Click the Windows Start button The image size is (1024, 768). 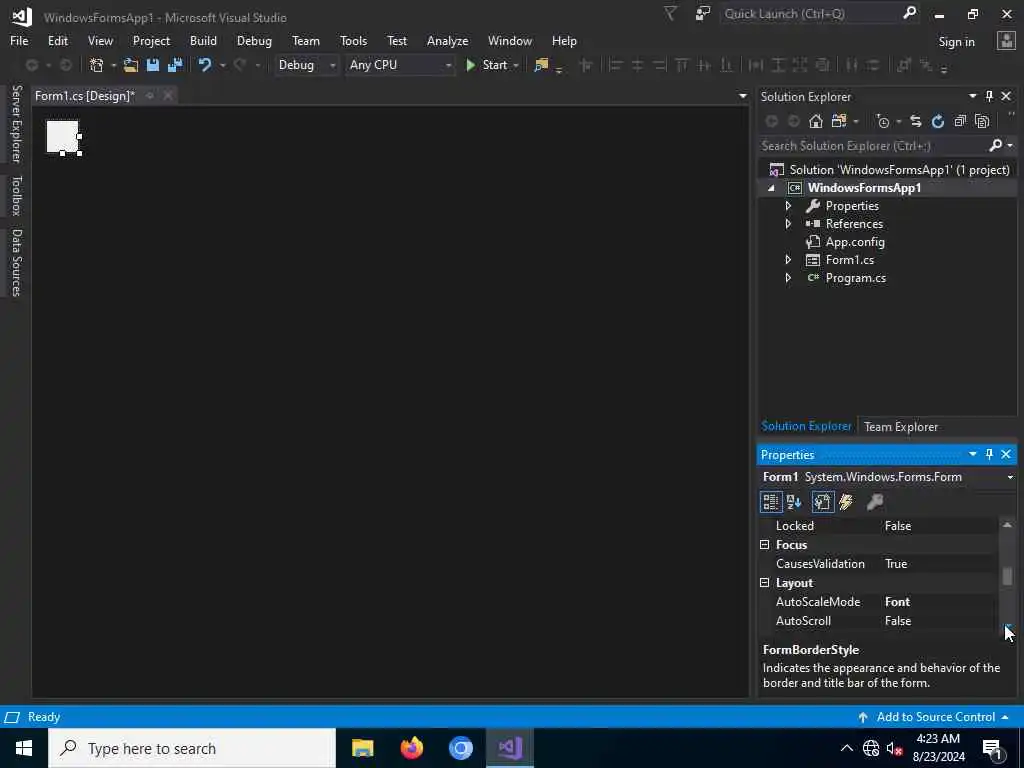click(24, 748)
